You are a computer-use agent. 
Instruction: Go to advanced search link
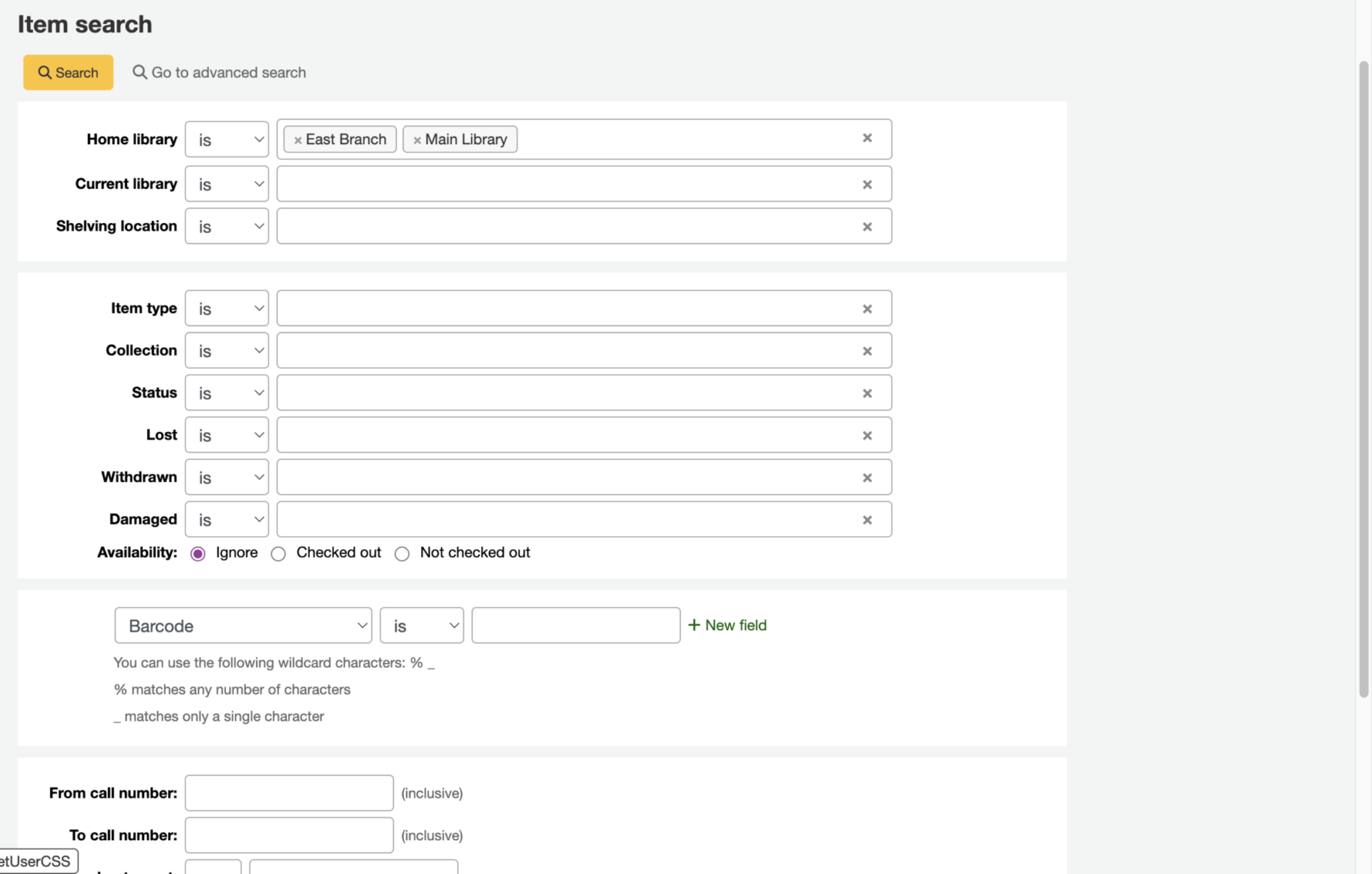coord(220,73)
